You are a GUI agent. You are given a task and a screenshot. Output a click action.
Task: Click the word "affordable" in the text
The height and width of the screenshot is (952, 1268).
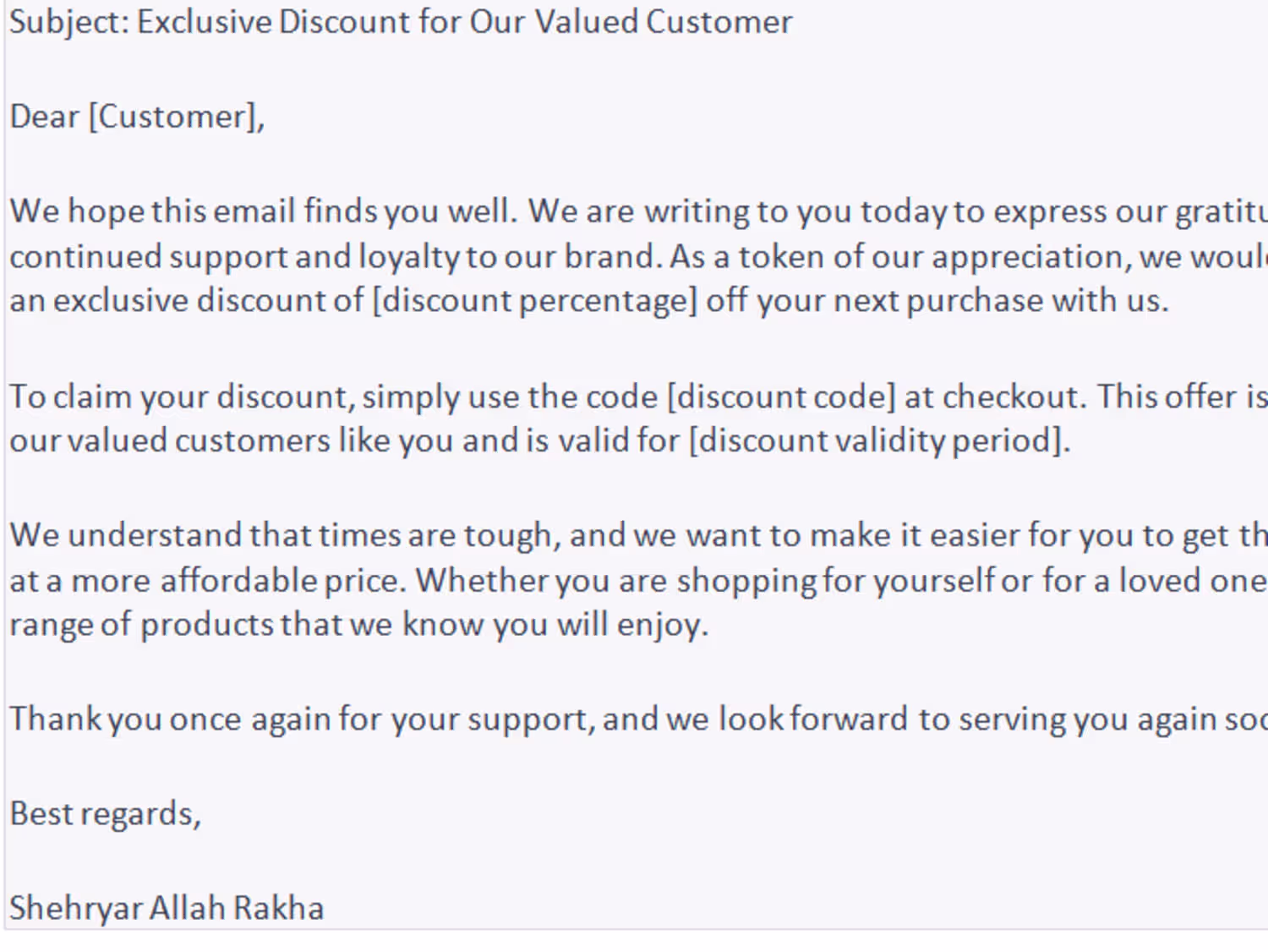pyautogui.click(x=238, y=581)
